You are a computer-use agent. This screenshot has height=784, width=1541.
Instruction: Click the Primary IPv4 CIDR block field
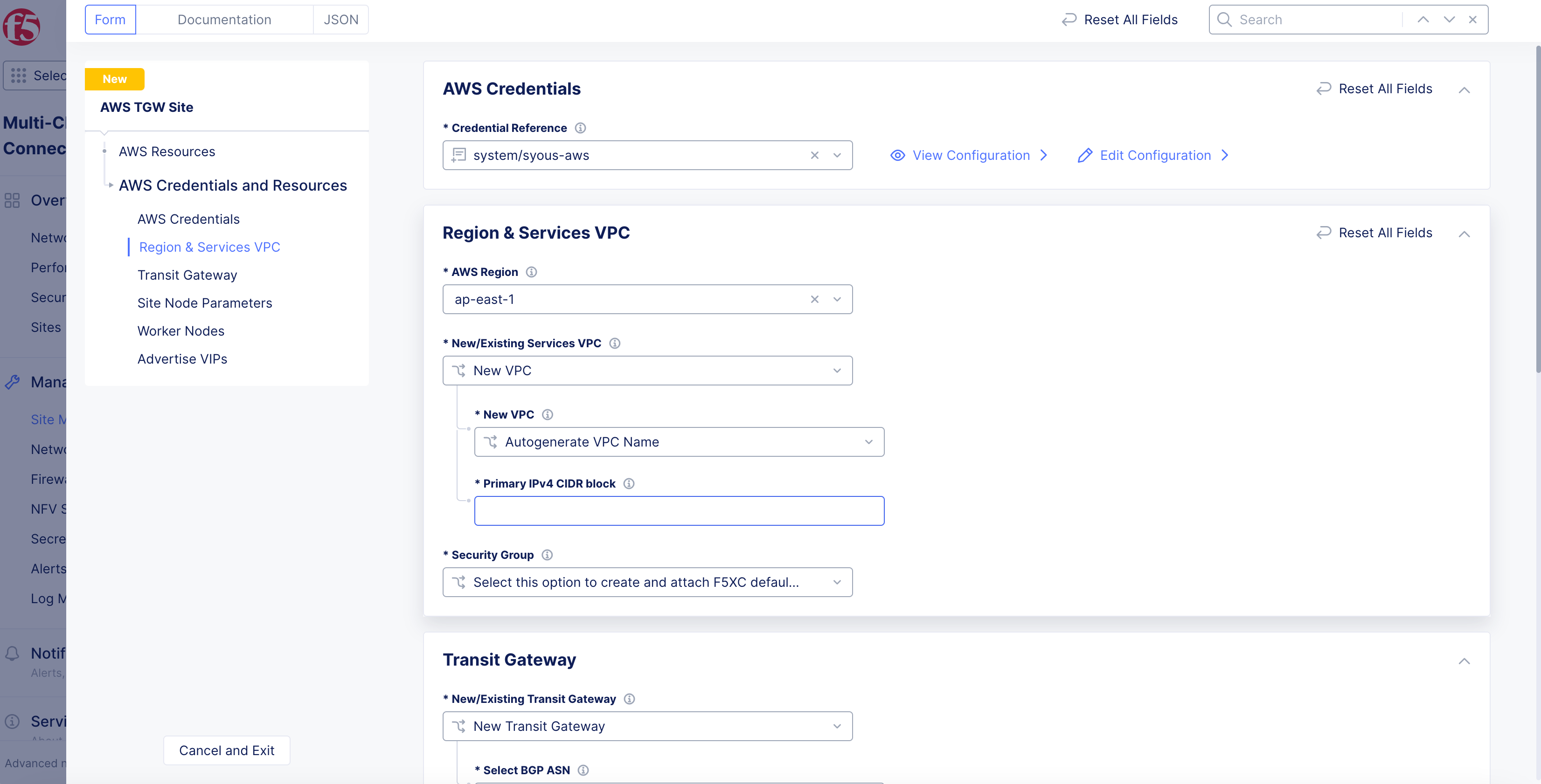click(x=679, y=510)
